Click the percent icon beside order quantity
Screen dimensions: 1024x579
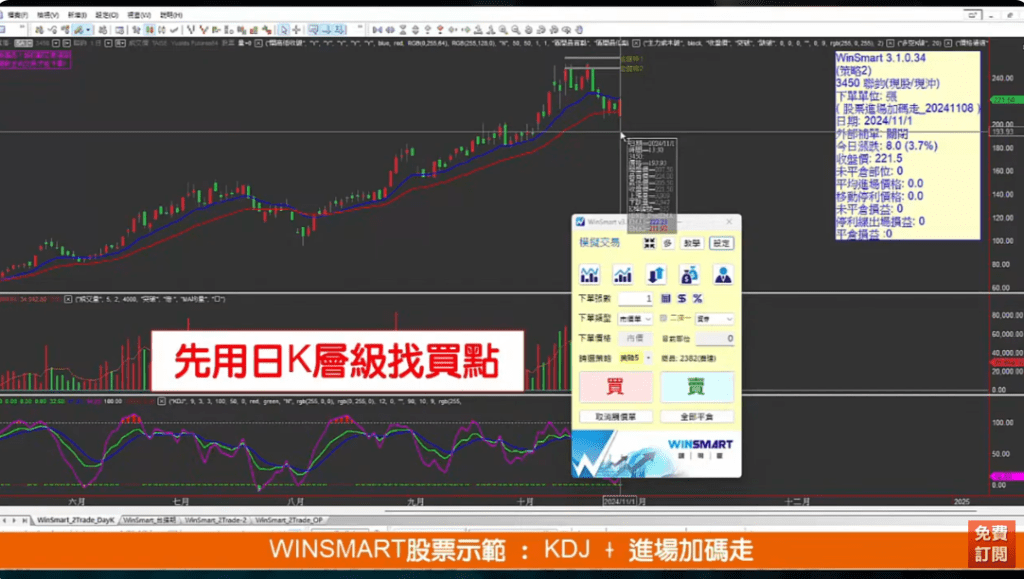tap(697, 298)
